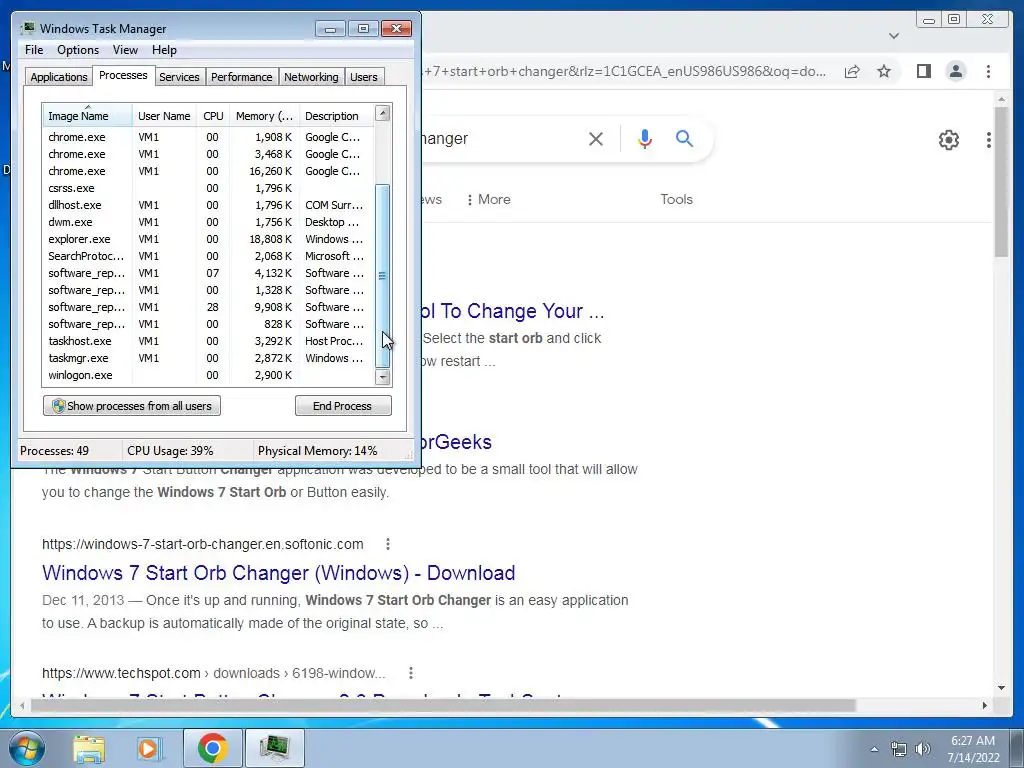Open Google search Tools
1024x768 pixels.
click(x=676, y=199)
